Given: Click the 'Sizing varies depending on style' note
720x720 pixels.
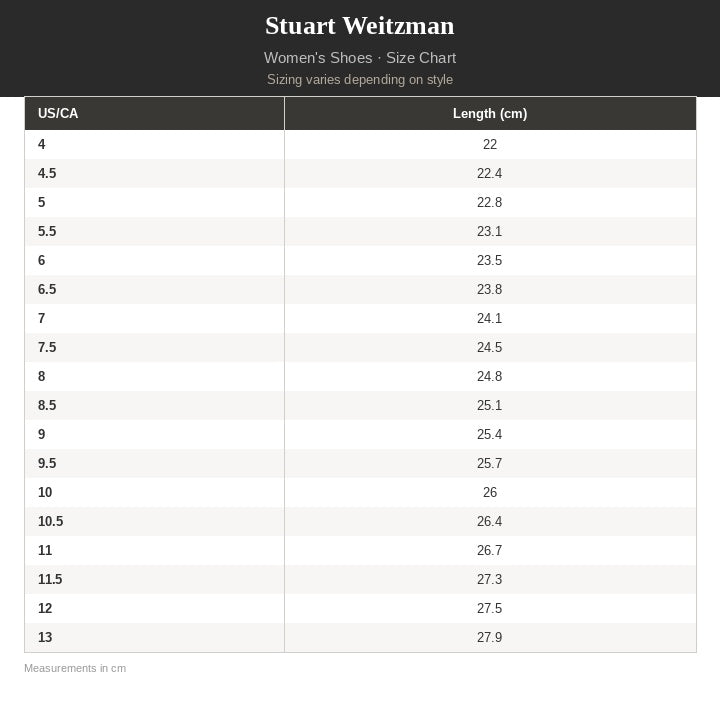Looking at the screenshot, I should 360,80.
